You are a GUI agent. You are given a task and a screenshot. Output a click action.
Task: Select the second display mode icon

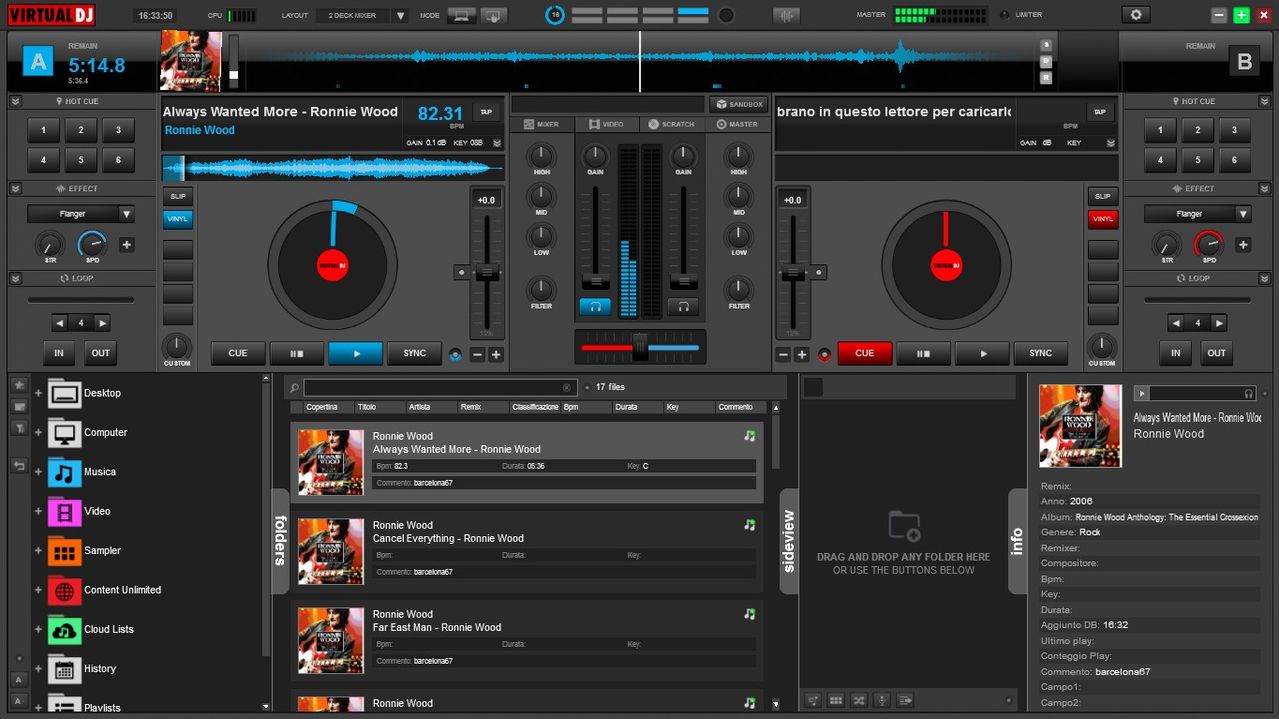coord(494,15)
